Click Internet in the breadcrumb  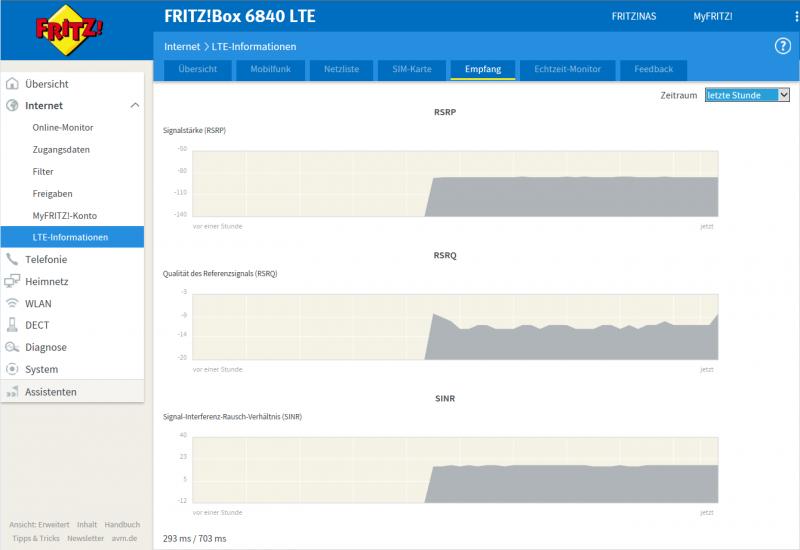(x=182, y=46)
